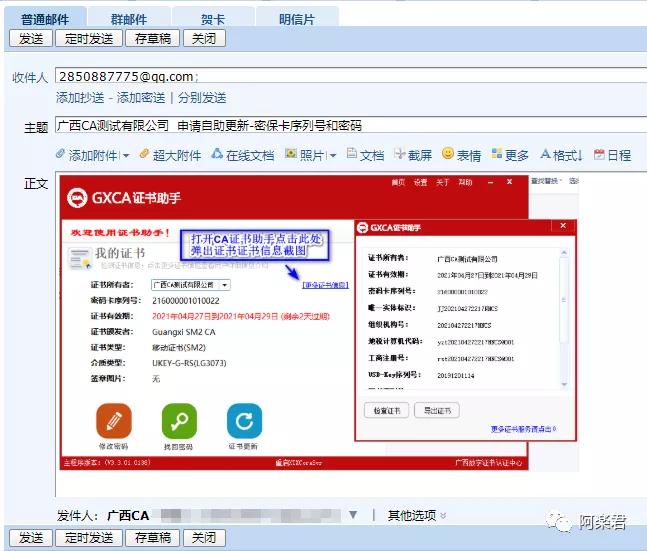Open the 群邮件 tab

coord(129,19)
